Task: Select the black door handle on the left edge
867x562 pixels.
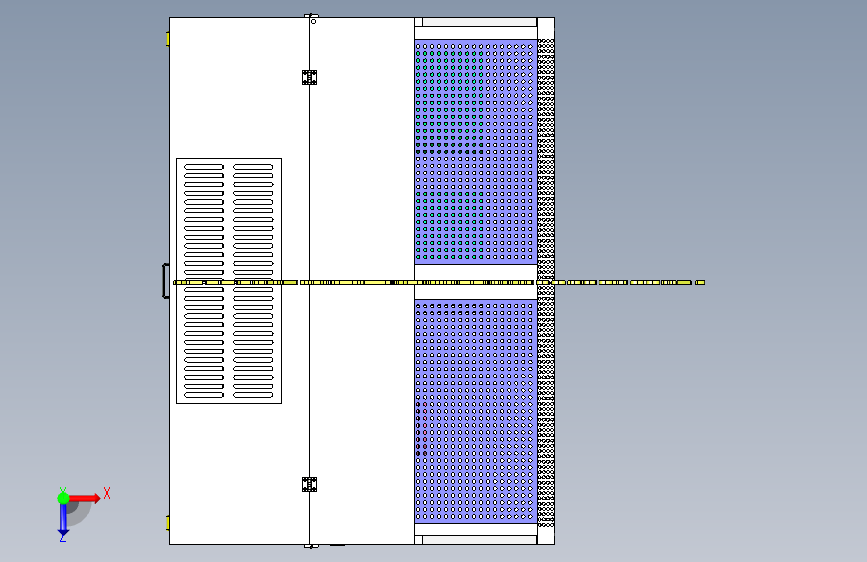Action: pyautogui.click(x=165, y=281)
